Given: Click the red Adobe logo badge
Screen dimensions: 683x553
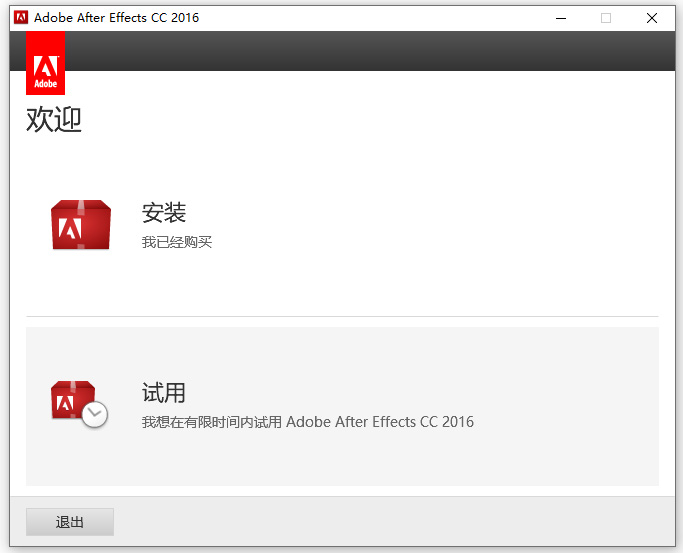Looking at the screenshot, I should (45, 63).
